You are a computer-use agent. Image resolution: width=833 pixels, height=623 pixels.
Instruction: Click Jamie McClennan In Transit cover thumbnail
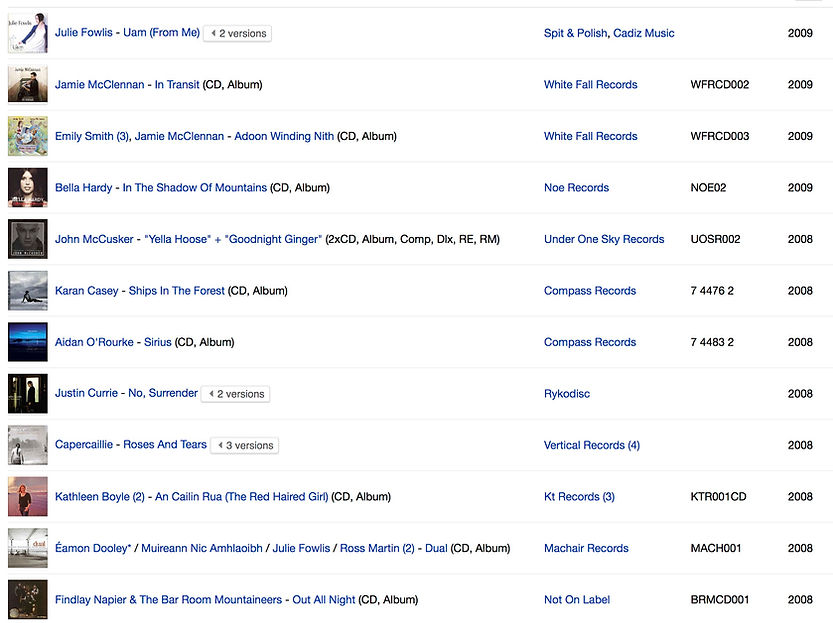[27, 85]
